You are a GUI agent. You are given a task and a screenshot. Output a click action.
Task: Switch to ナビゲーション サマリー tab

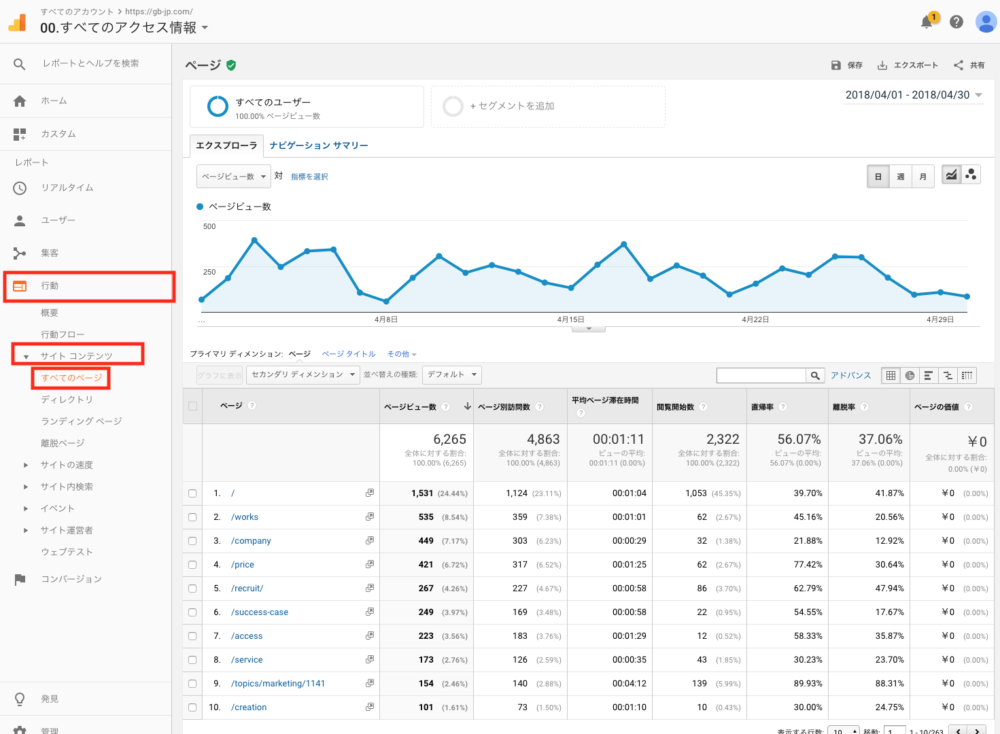tap(318, 146)
